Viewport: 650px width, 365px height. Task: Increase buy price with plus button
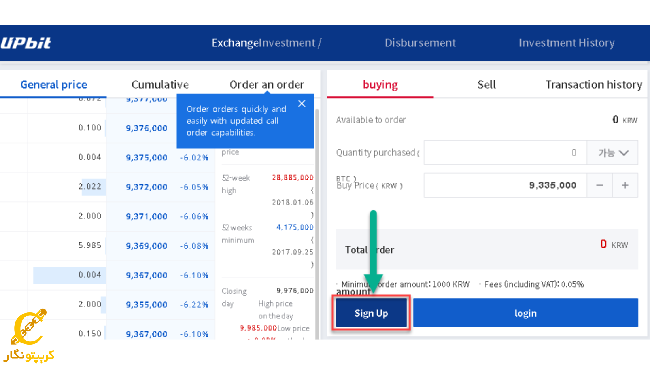(625, 185)
